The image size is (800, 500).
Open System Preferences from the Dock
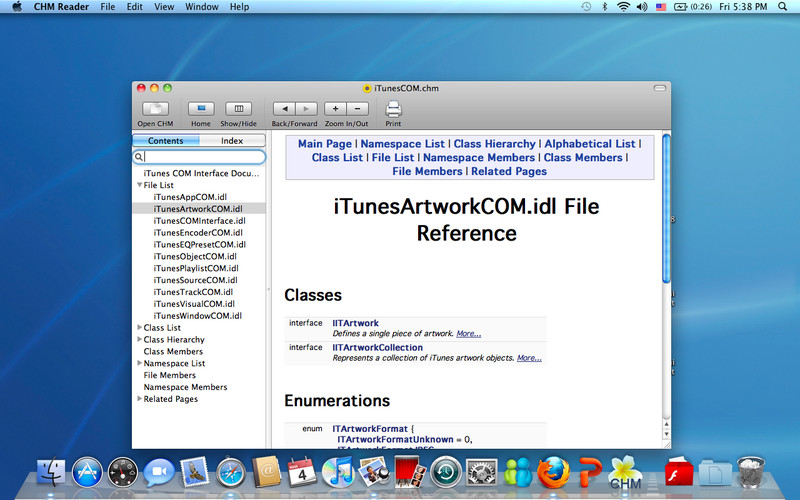pyautogui.click(x=482, y=472)
